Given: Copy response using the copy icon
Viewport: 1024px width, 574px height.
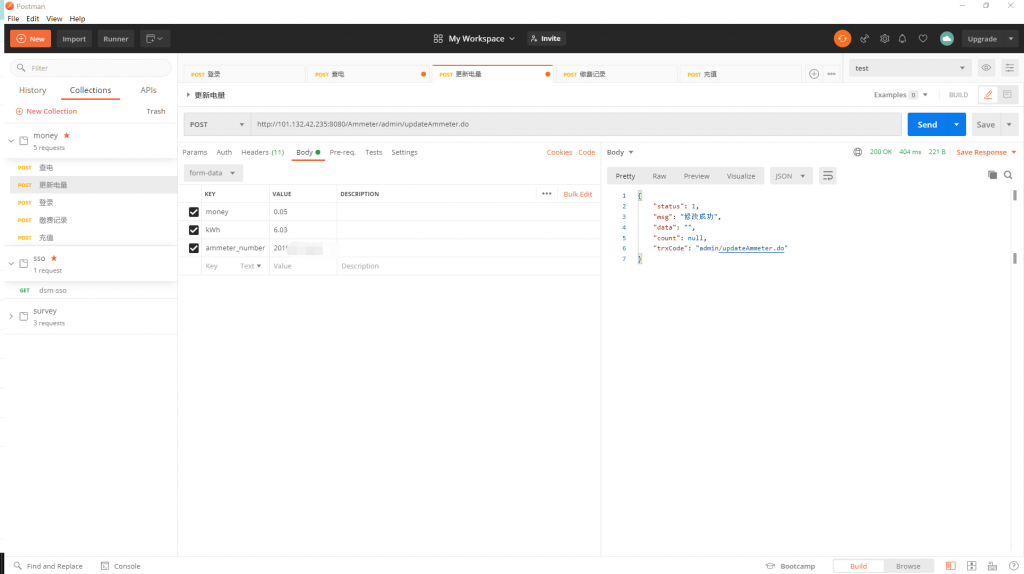Looking at the screenshot, I should (x=992, y=175).
